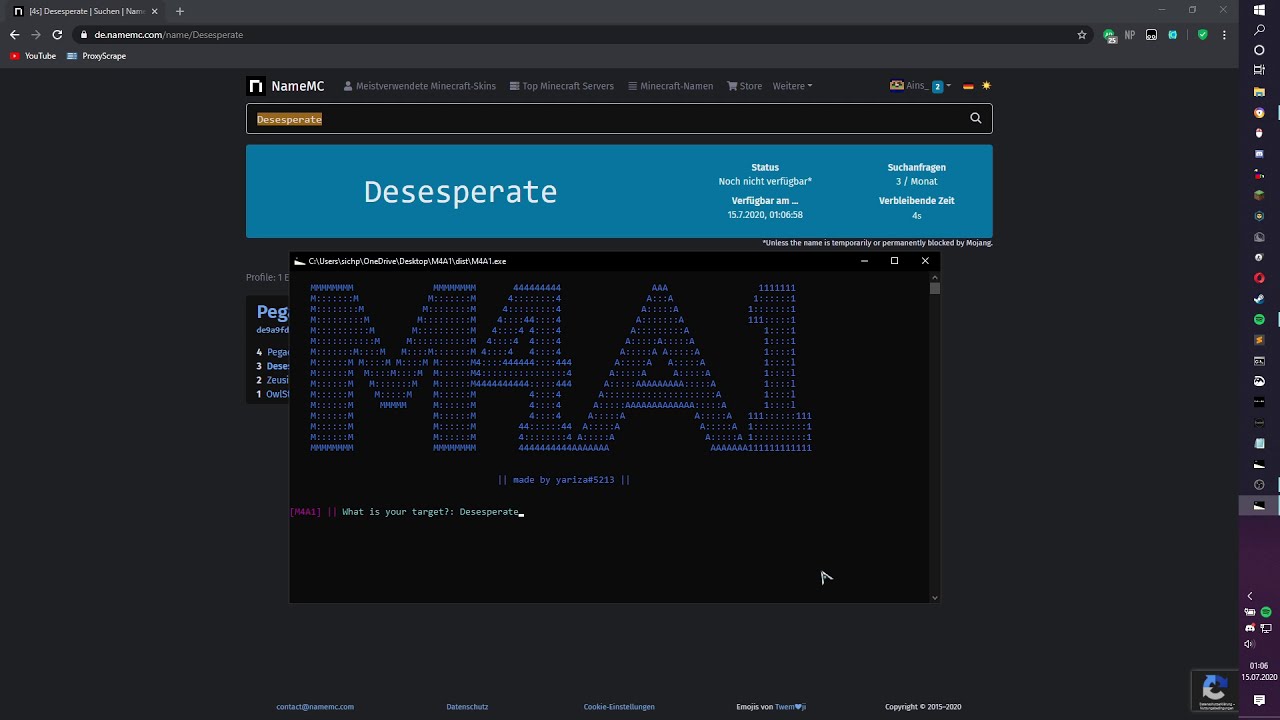
Task: Click the contact@namemc.com link
Action: click(315, 707)
